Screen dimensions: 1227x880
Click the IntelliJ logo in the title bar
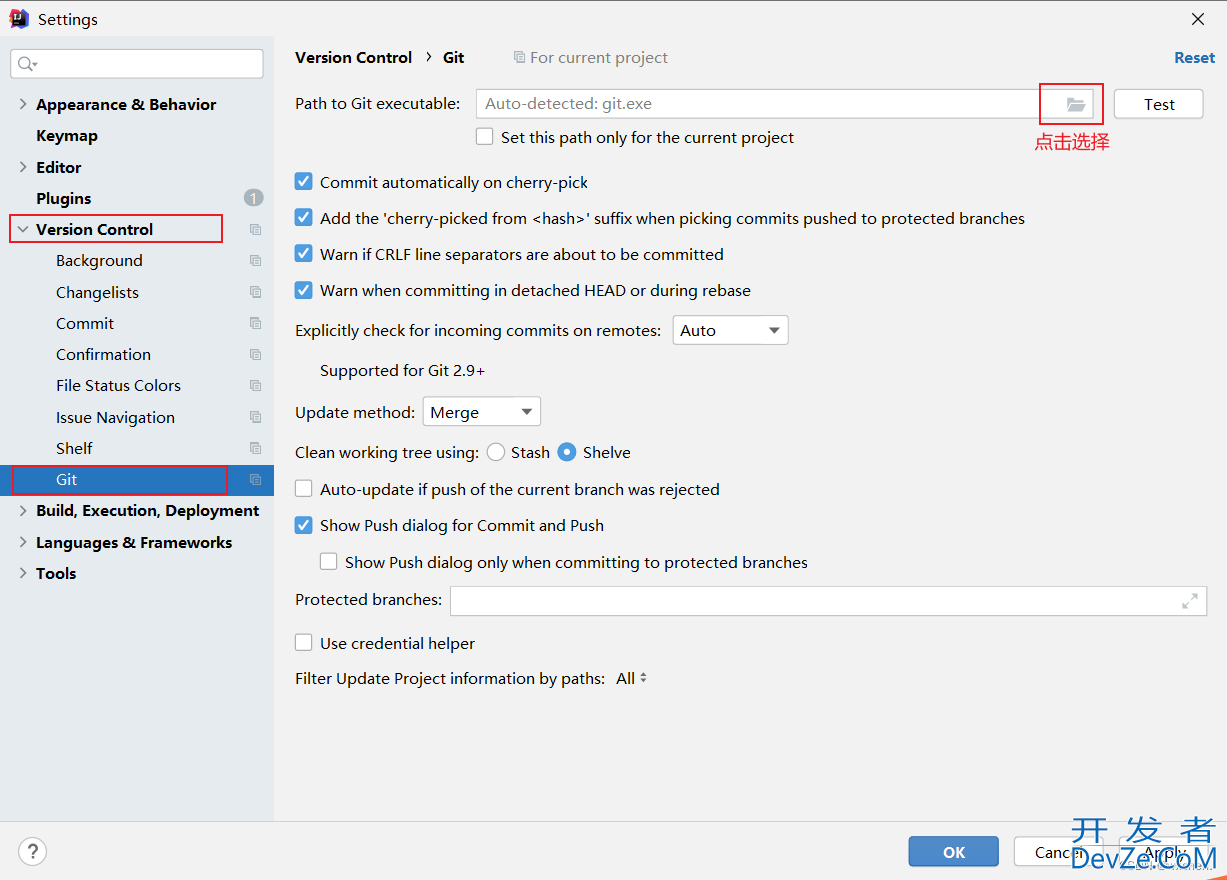(x=19, y=19)
